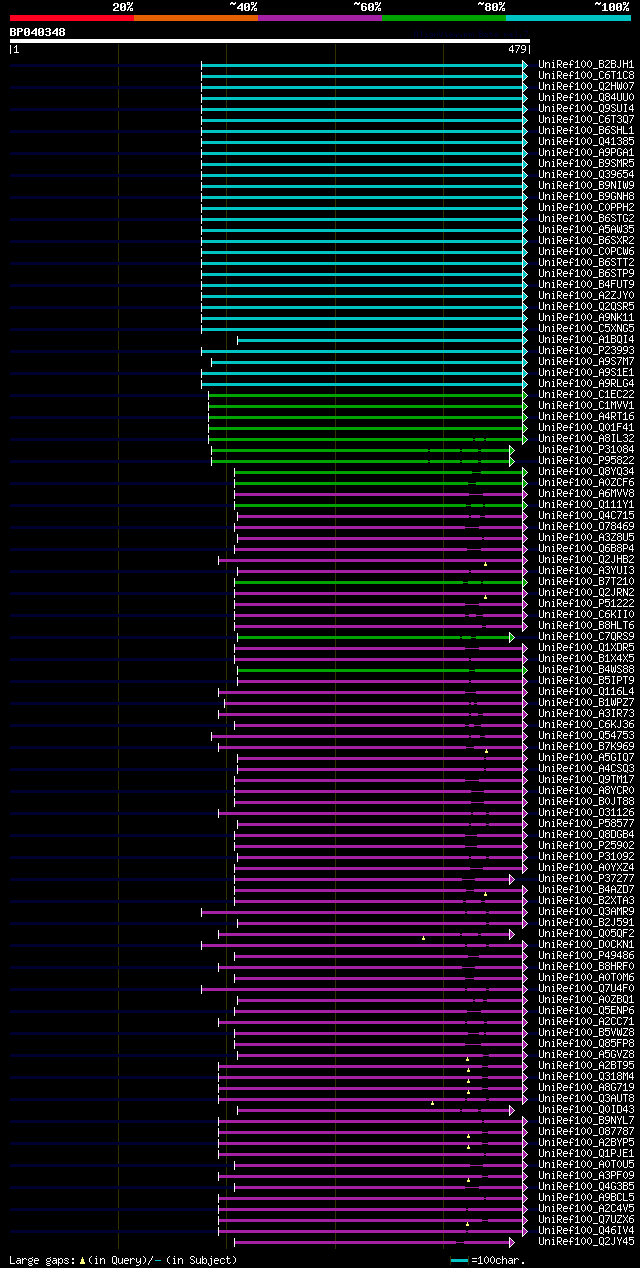Select hit UniRef100_C6T1C8
640x1268 pixels.
click(x=586, y=75)
